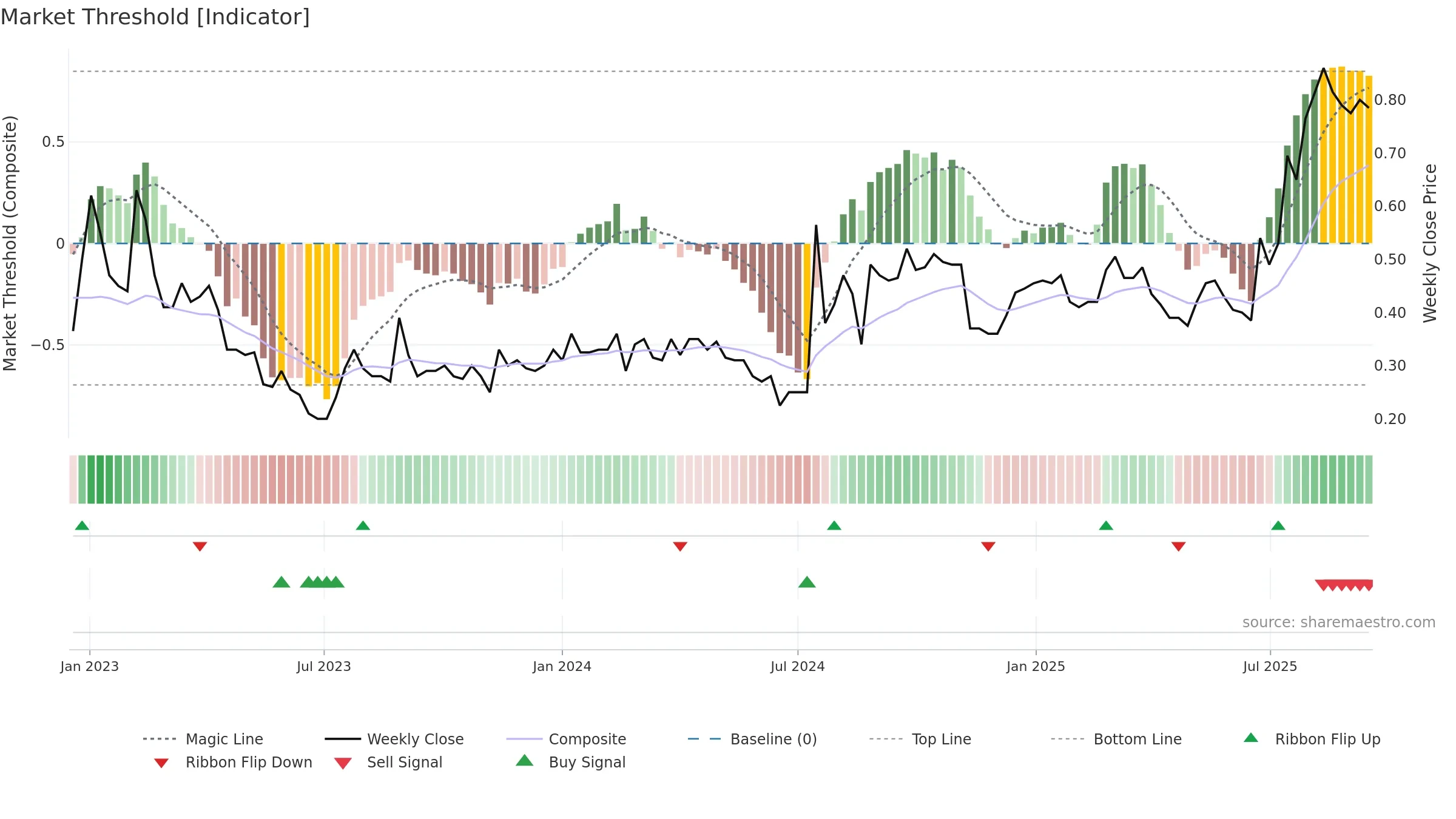Viewport: 1456px width, 819px height.
Task: Click the lowest yellow bar near Jul 2023
Action: (x=327, y=322)
